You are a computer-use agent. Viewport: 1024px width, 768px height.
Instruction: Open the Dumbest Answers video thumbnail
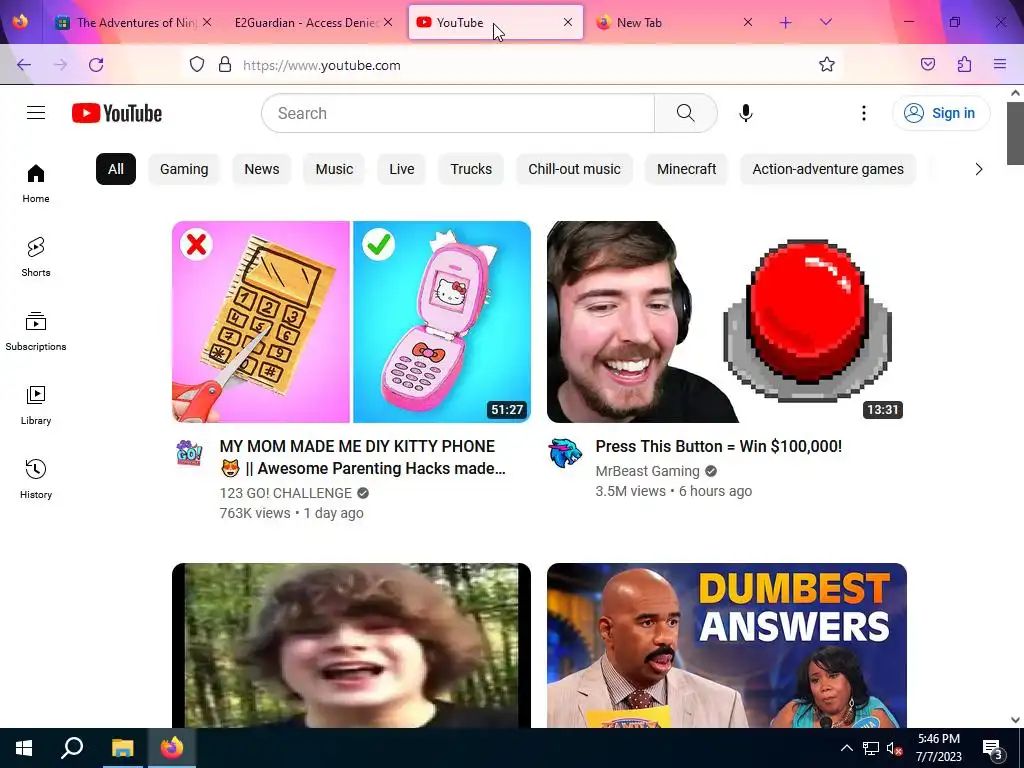click(x=727, y=645)
